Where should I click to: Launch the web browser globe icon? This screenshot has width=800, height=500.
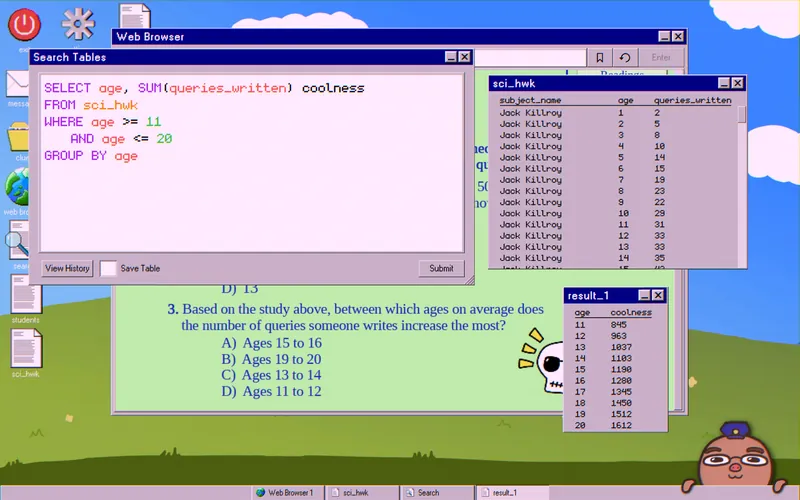(x=17, y=186)
